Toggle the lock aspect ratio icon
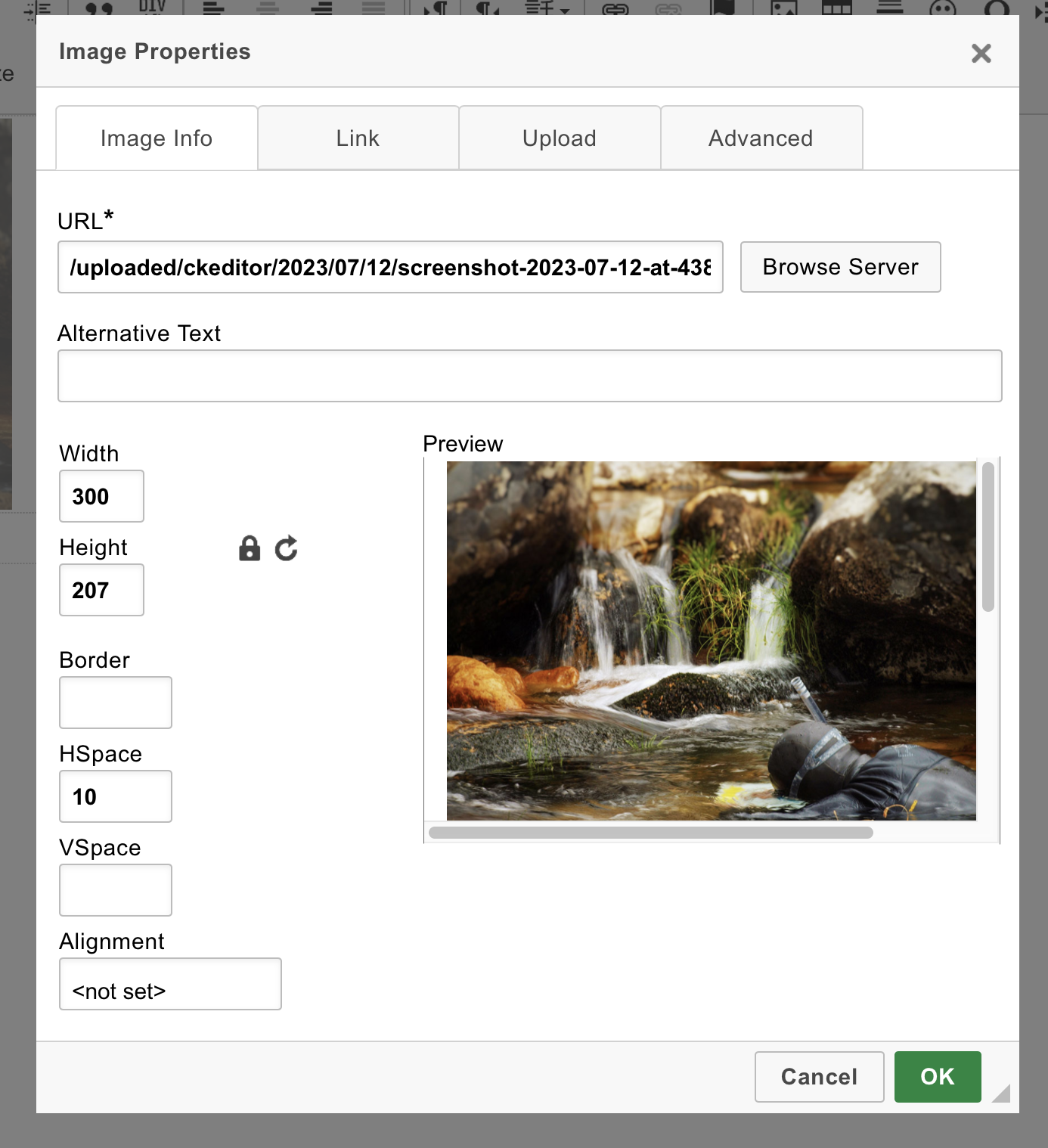 [250, 548]
